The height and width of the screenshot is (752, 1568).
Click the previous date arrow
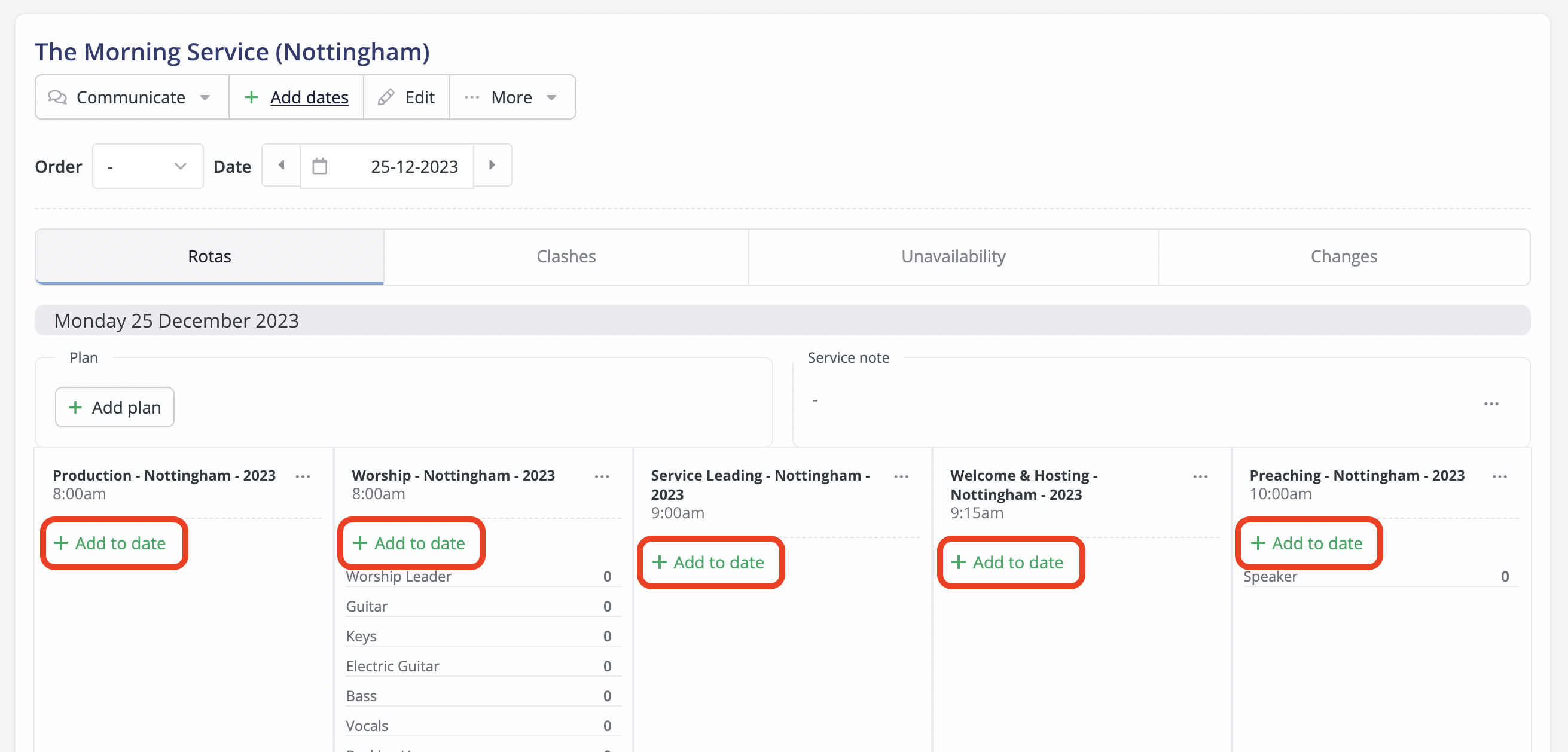(x=280, y=166)
